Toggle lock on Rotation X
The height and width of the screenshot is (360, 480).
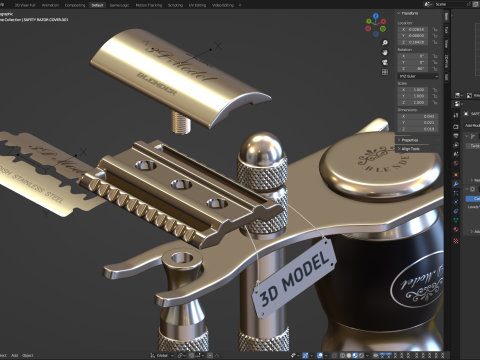click(435, 56)
